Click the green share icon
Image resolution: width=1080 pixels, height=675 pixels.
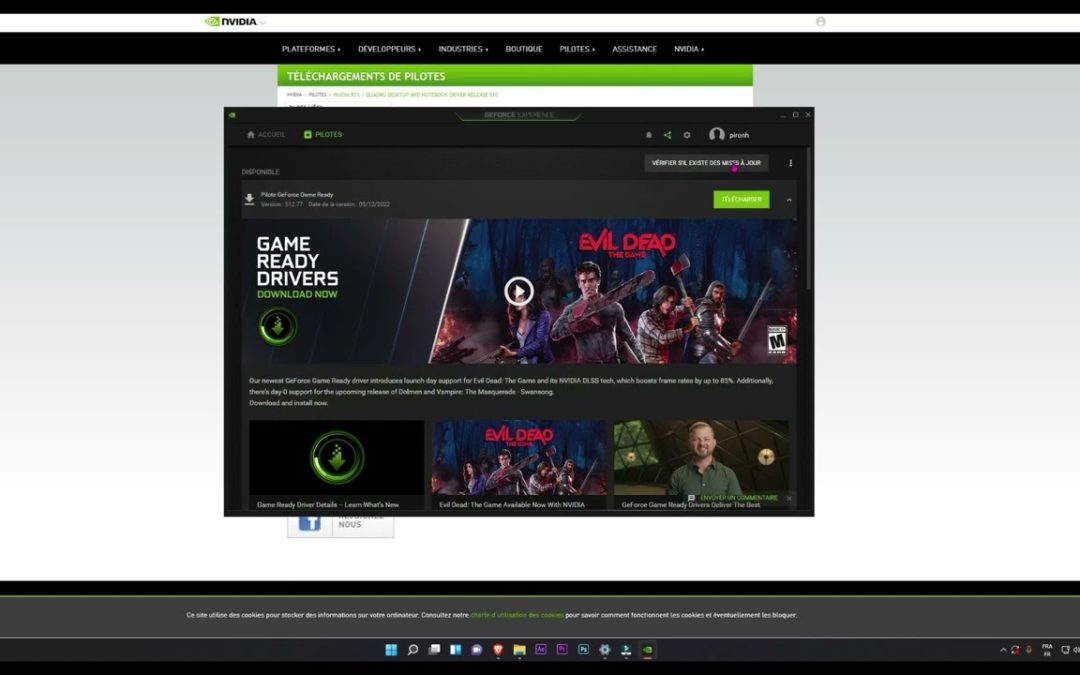[667, 135]
